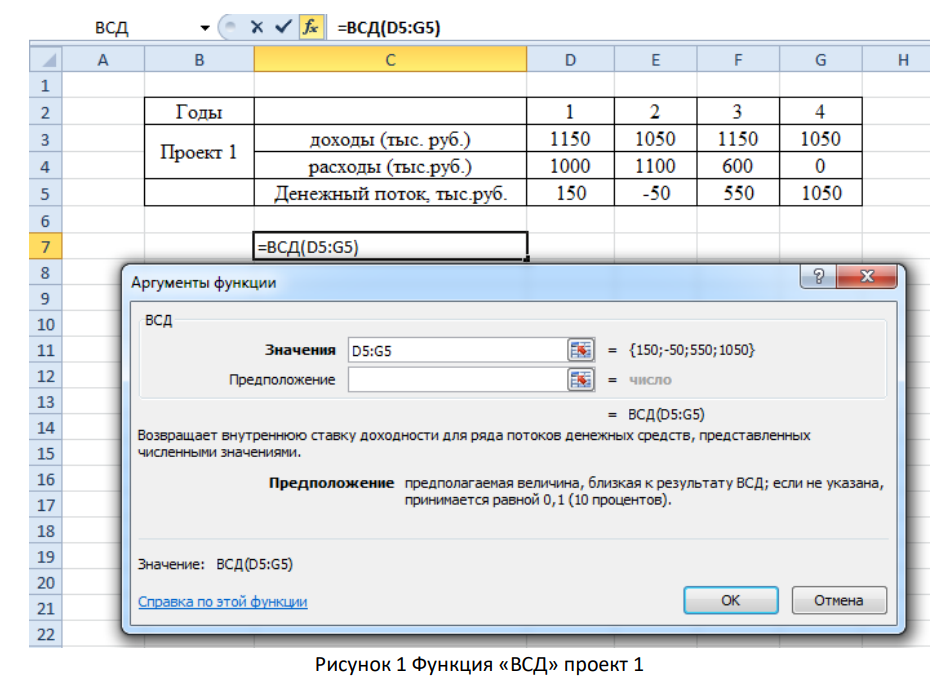Dismiss the dialog with Отмена
936x688 pixels.
click(x=839, y=600)
